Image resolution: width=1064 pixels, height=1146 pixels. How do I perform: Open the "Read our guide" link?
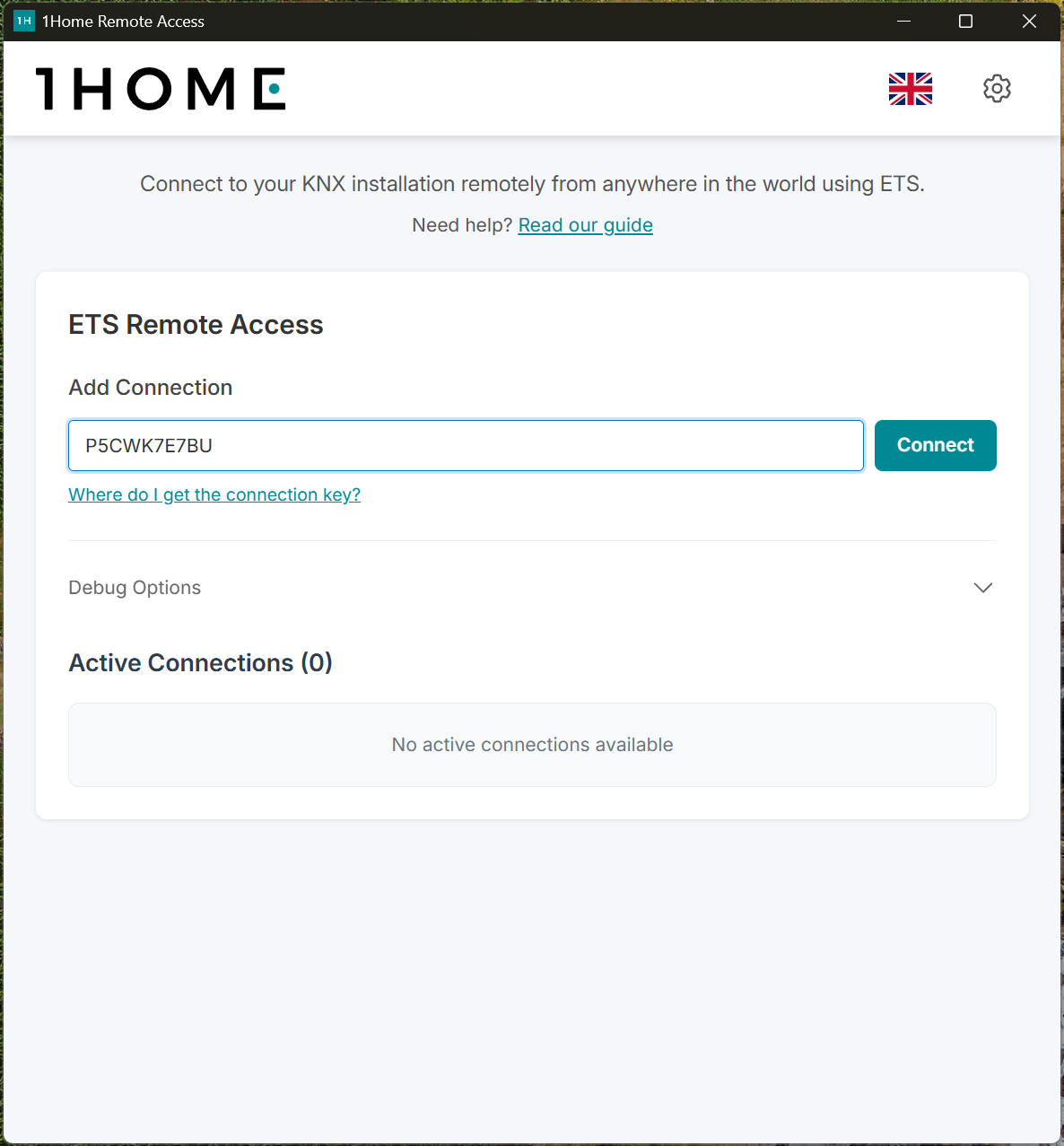coord(585,225)
